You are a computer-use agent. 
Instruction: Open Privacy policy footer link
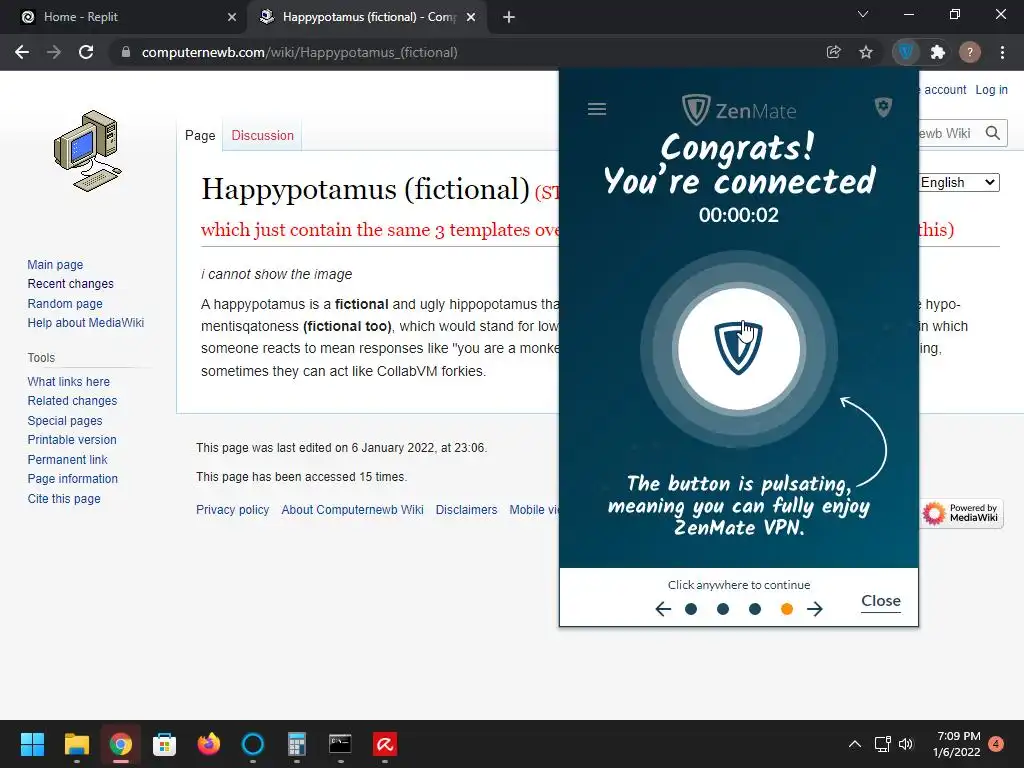232,509
